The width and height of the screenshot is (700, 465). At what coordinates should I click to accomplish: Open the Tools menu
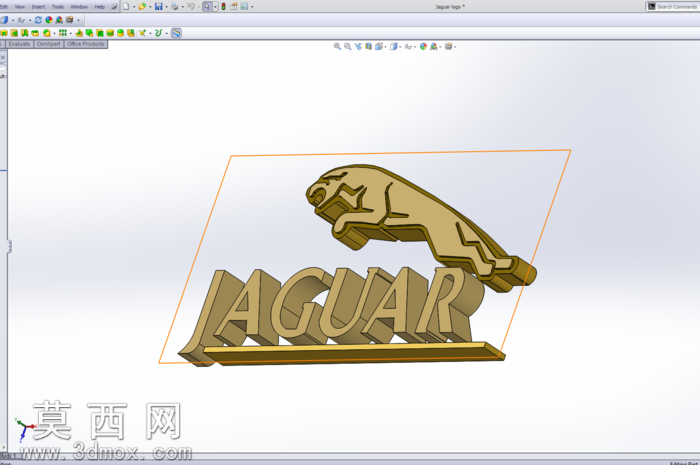click(x=58, y=7)
